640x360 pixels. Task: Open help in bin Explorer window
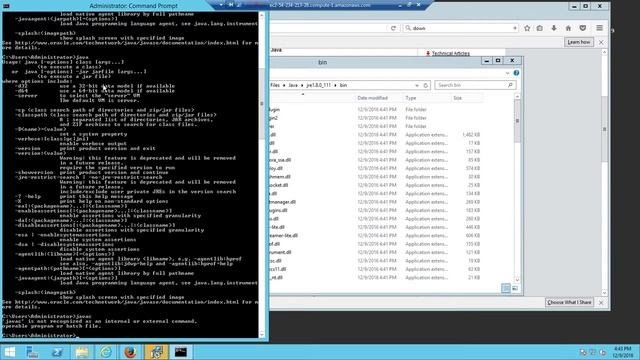coord(516,73)
